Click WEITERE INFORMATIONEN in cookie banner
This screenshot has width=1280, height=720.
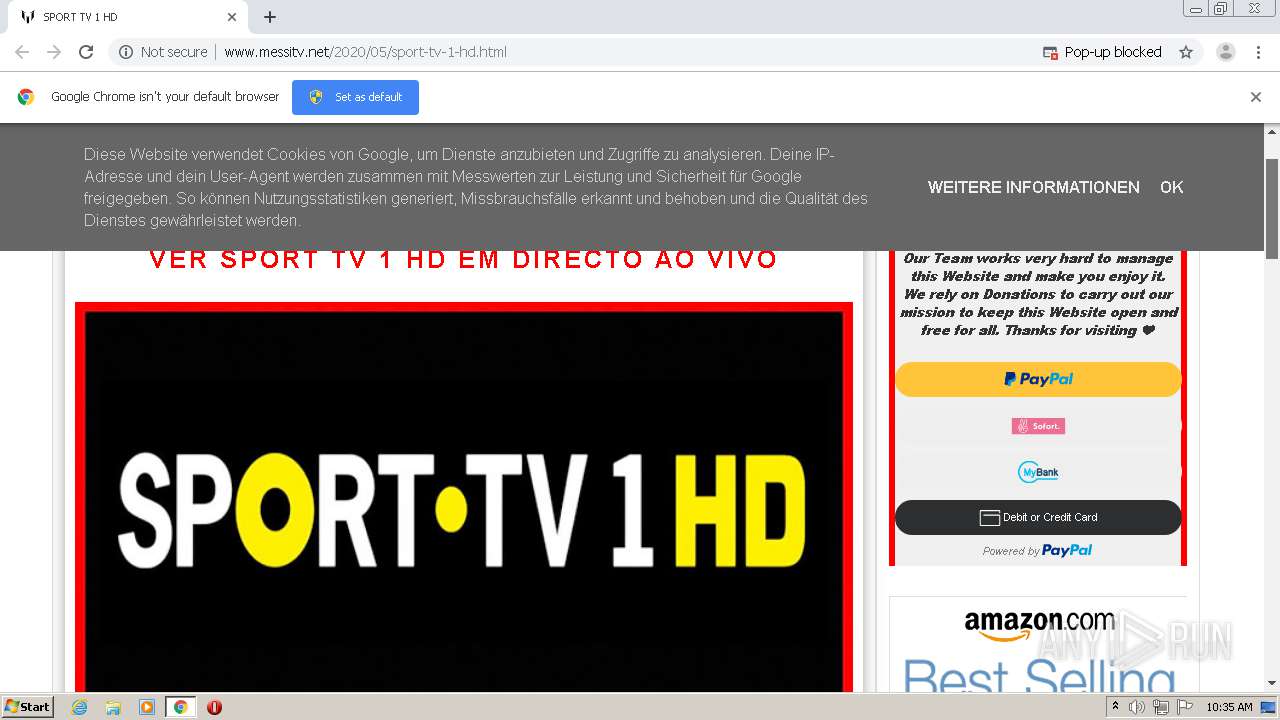1034,187
